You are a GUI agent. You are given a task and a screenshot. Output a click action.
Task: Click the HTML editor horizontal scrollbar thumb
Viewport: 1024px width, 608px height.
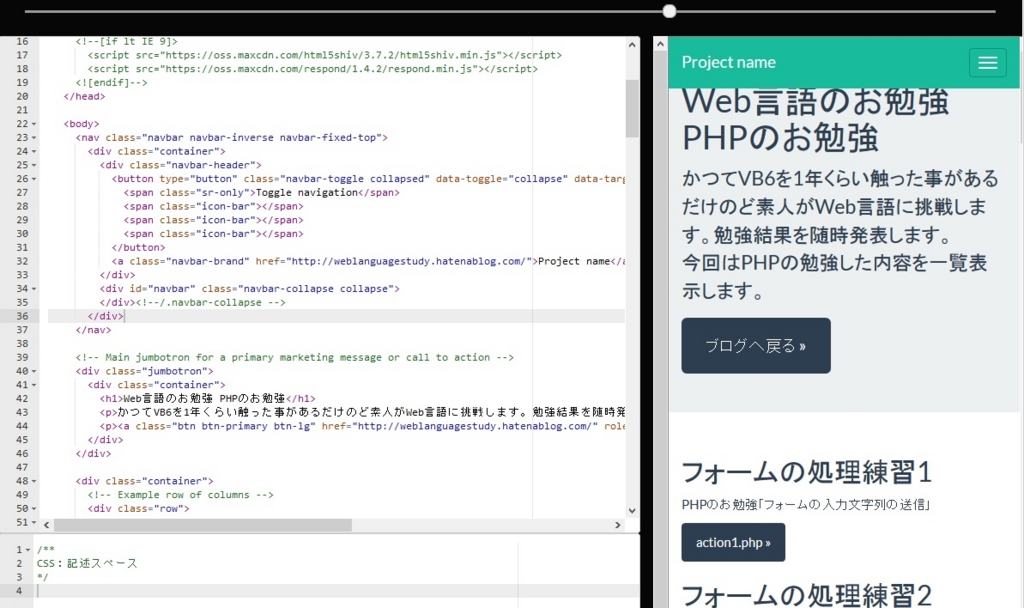click(203, 525)
